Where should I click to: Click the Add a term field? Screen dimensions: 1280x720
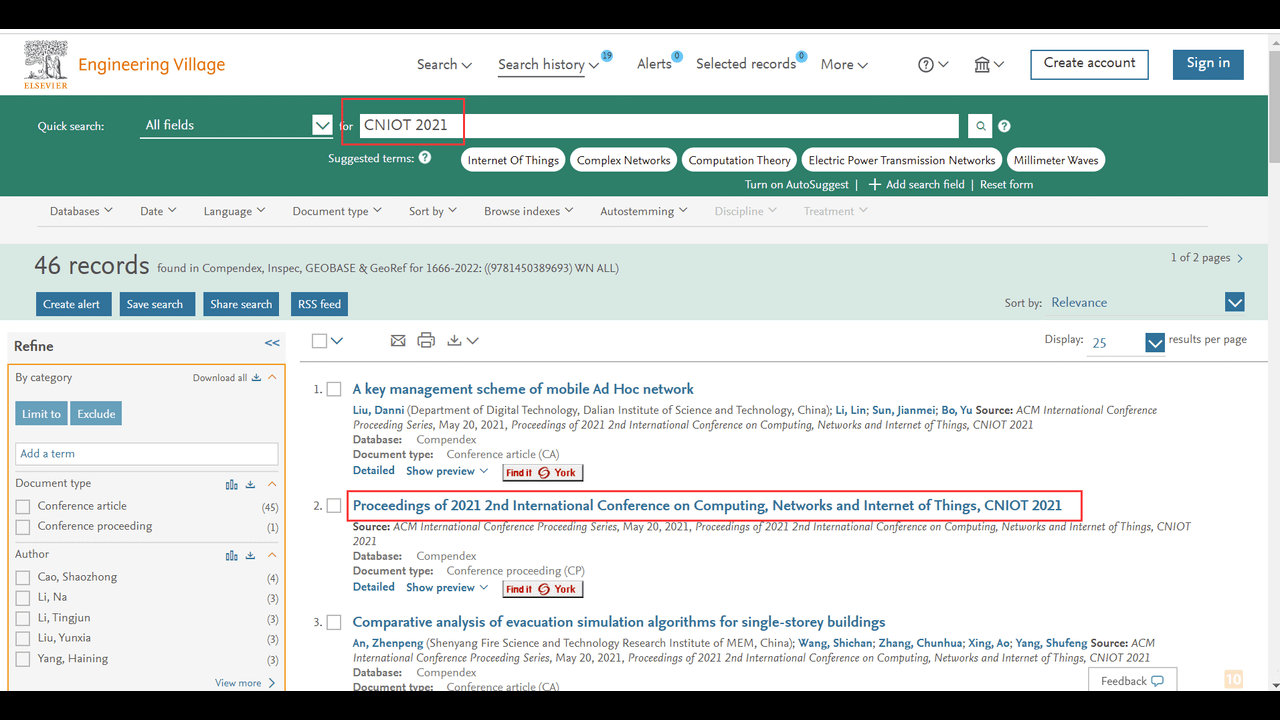146,454
